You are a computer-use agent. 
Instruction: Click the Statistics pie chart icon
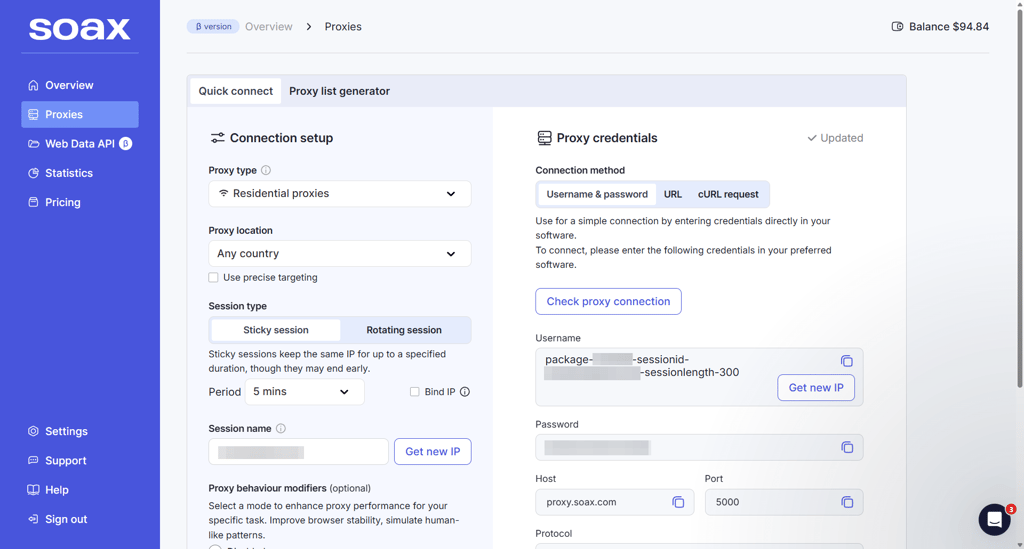pyautogui.click(x=33, y=173)
